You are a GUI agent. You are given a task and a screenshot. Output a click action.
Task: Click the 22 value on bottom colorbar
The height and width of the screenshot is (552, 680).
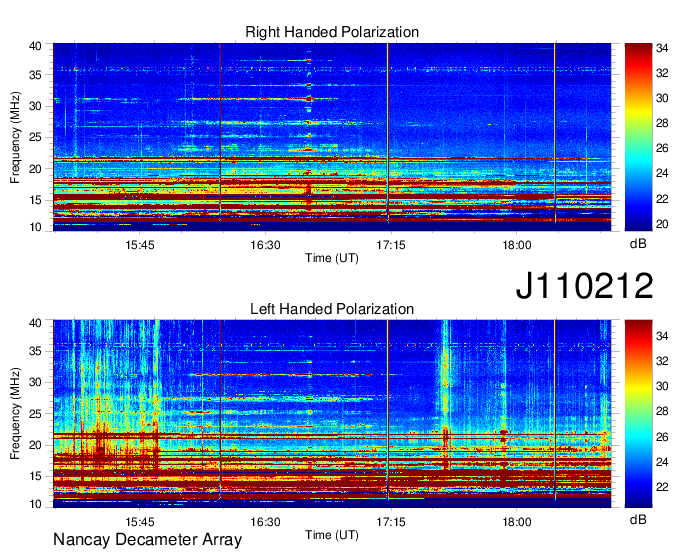(662, 487)
